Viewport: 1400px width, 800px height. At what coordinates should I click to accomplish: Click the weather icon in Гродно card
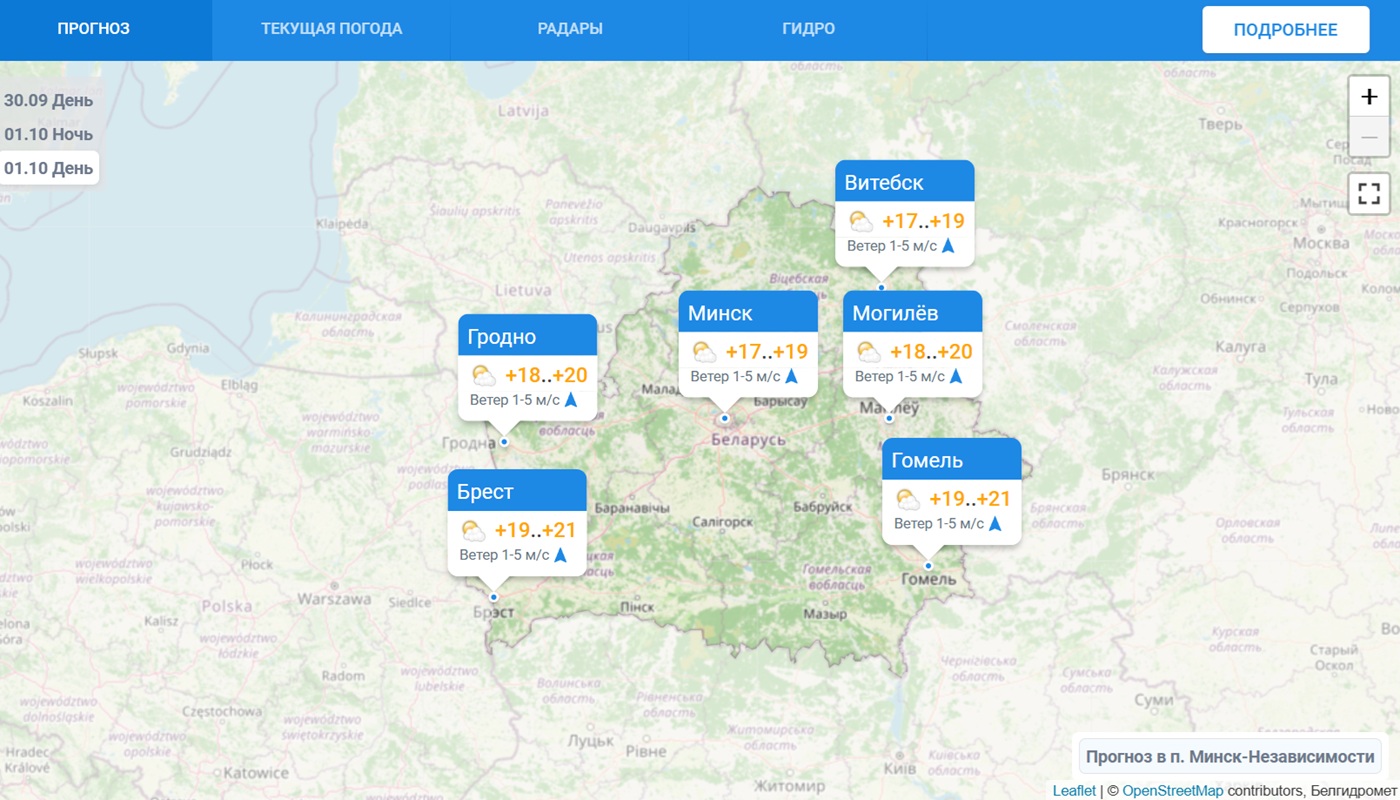484,376
